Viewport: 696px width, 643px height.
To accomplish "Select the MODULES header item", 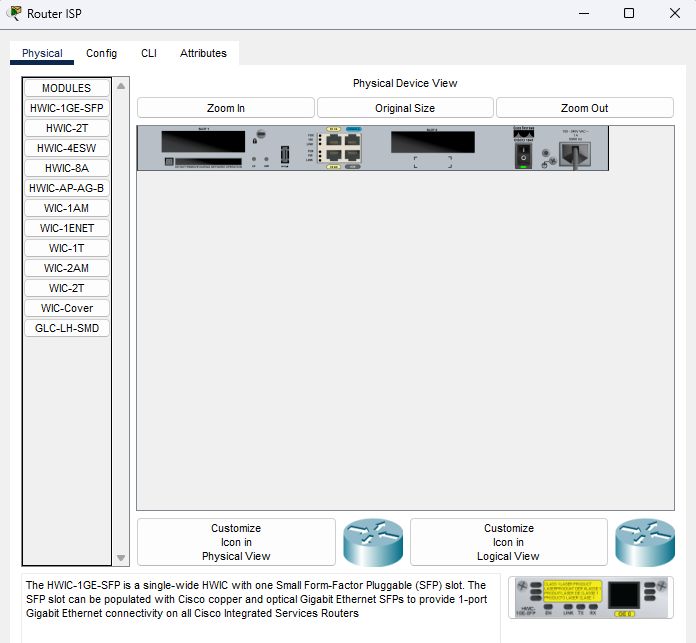I will [x=67, y=88].
